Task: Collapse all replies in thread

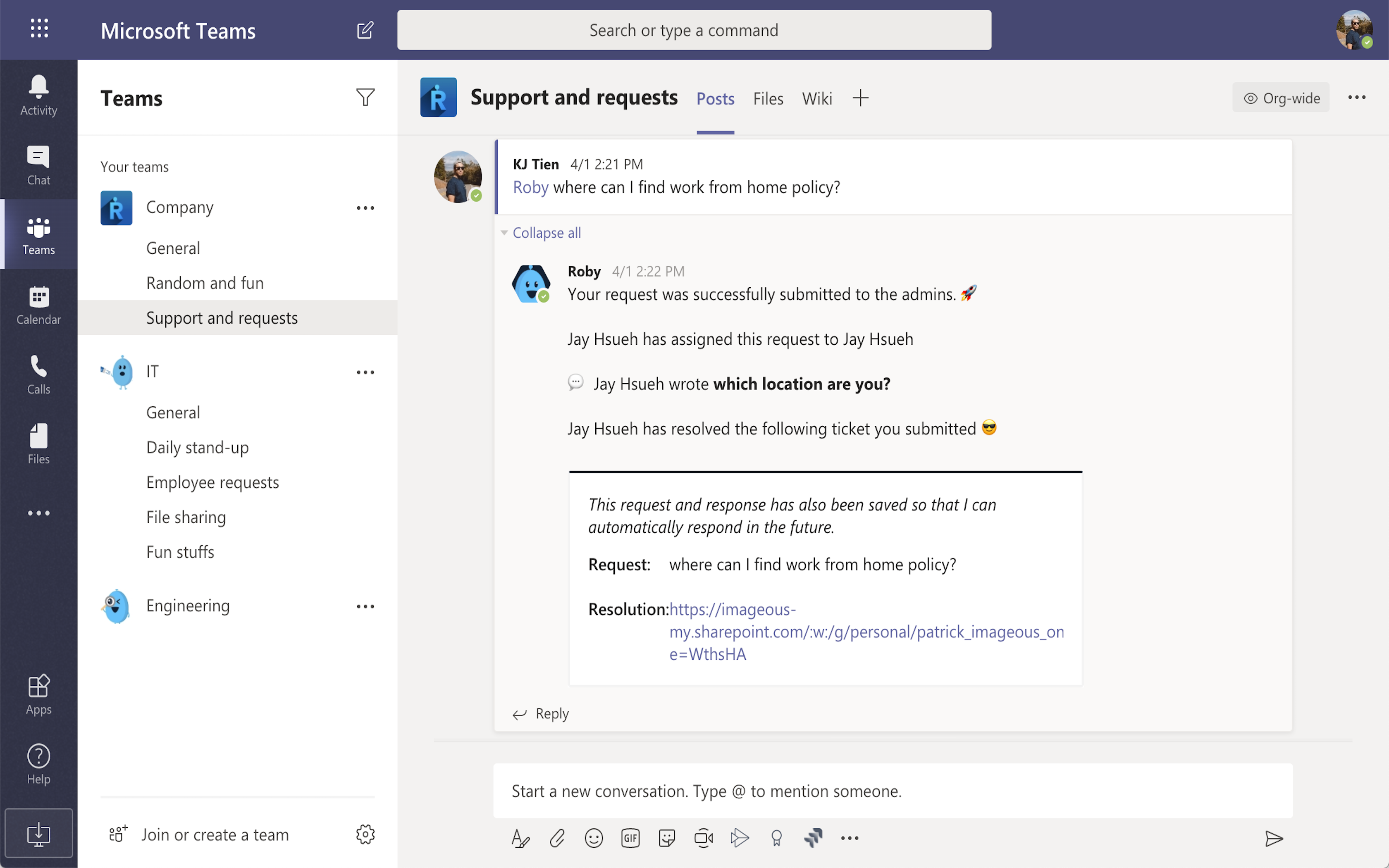Action: 546,232
